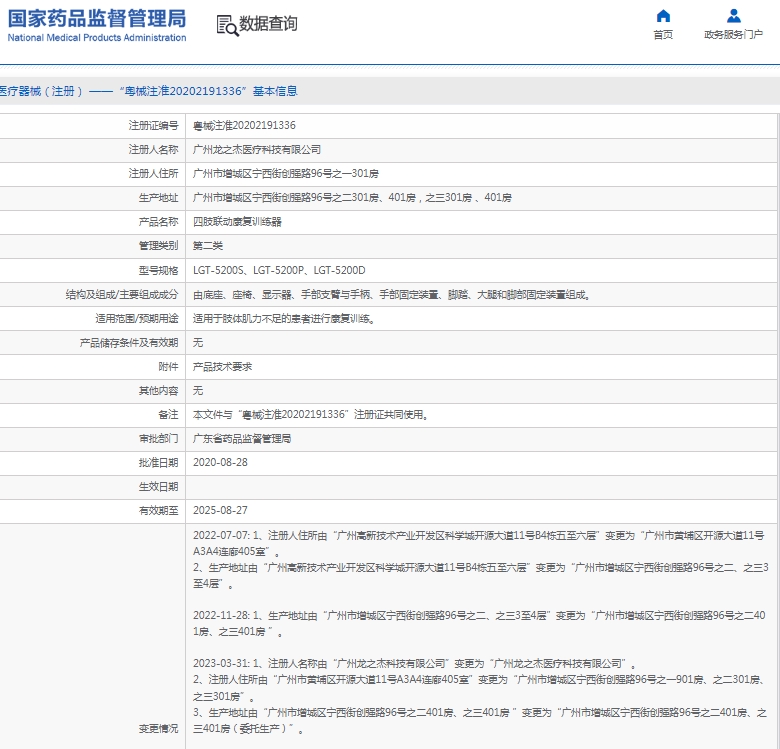Select the structure composition text starting 由底座
The width and height of the screenshot is (780, 749).
tap(391, 294)
